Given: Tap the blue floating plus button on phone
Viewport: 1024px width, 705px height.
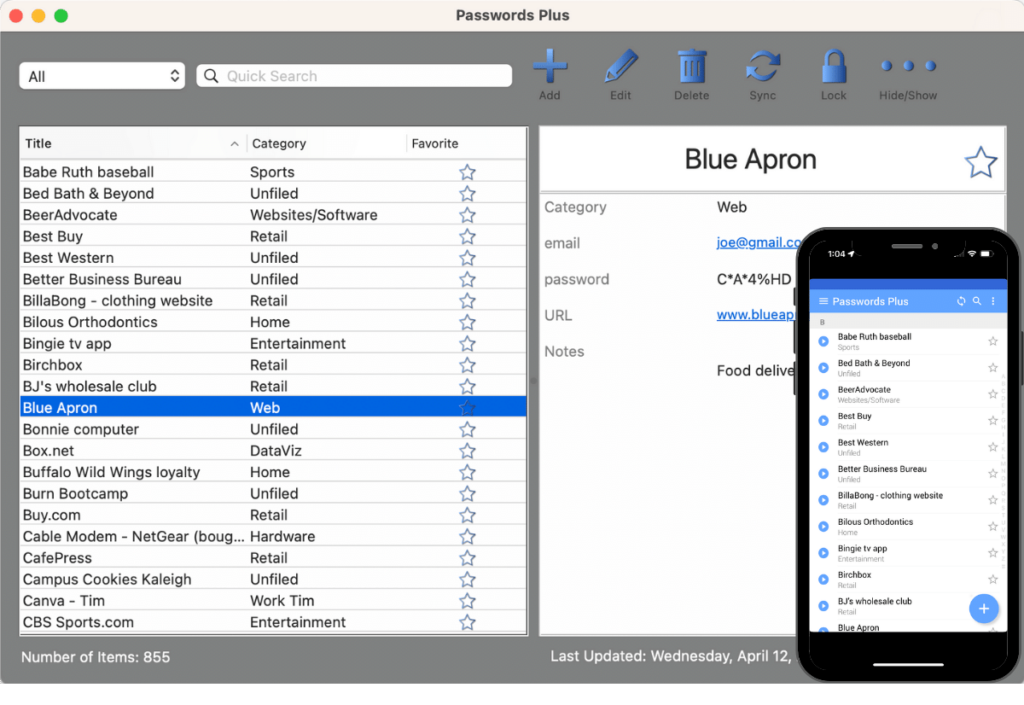Looking at the screenshot, I should [983, 608].
